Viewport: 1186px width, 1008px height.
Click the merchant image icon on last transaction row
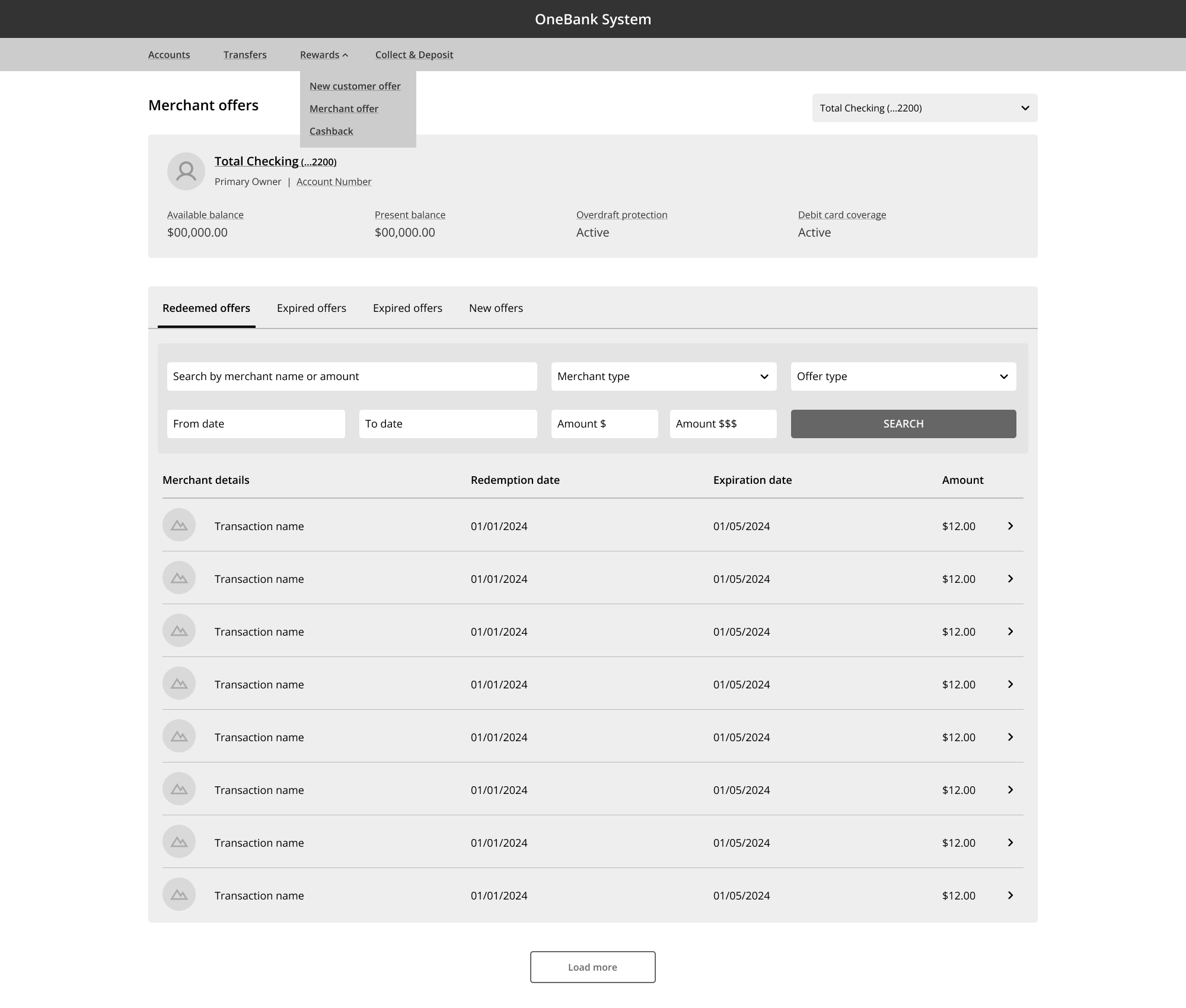[x=178, y=894]
